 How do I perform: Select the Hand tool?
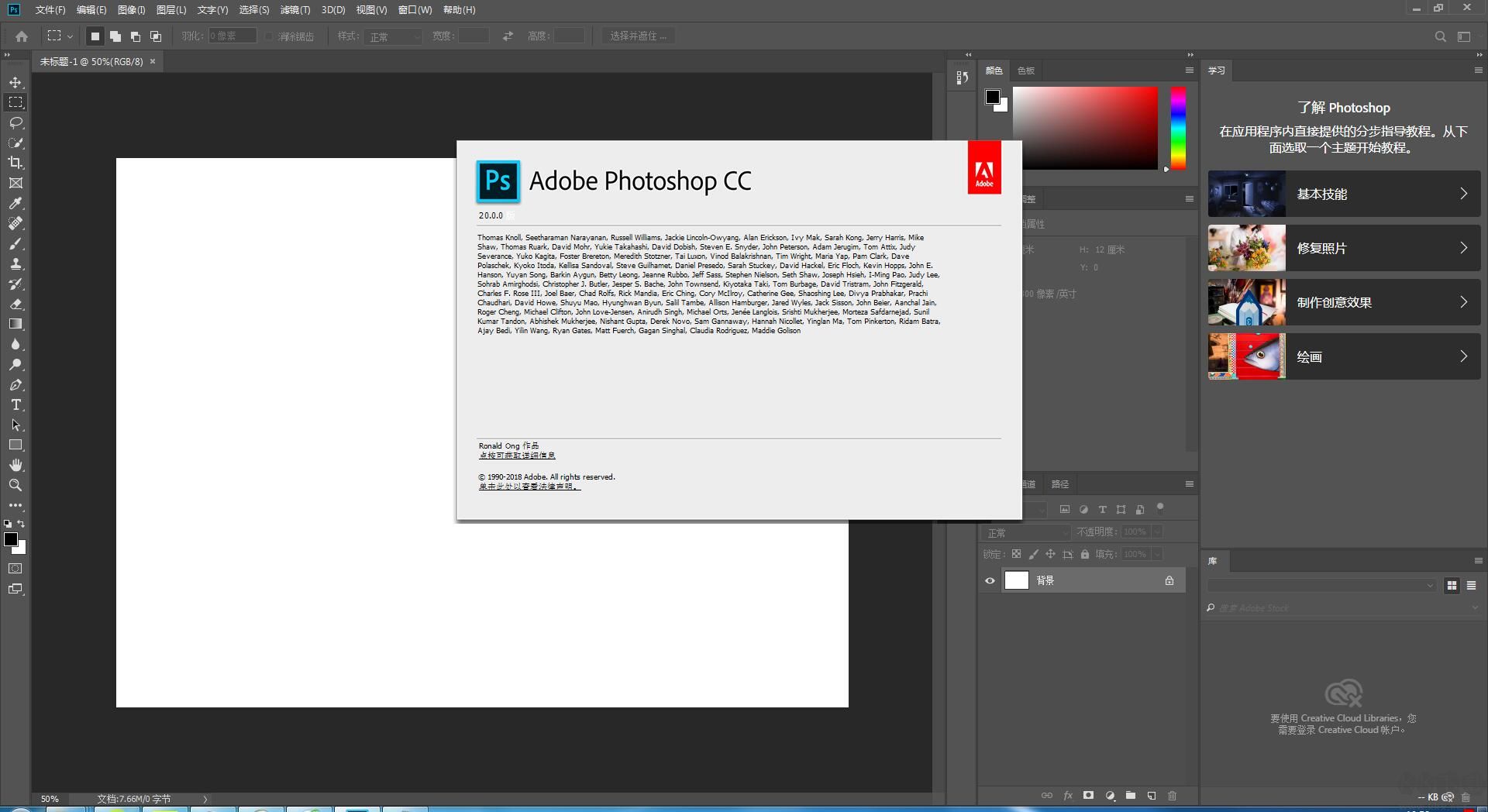pyautogui.click(x=15, y=465)
